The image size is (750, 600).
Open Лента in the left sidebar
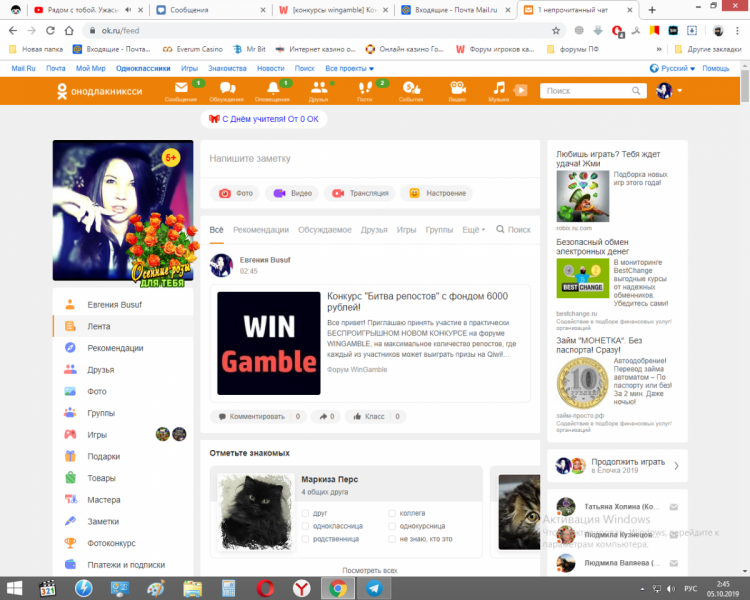(123, 326)
